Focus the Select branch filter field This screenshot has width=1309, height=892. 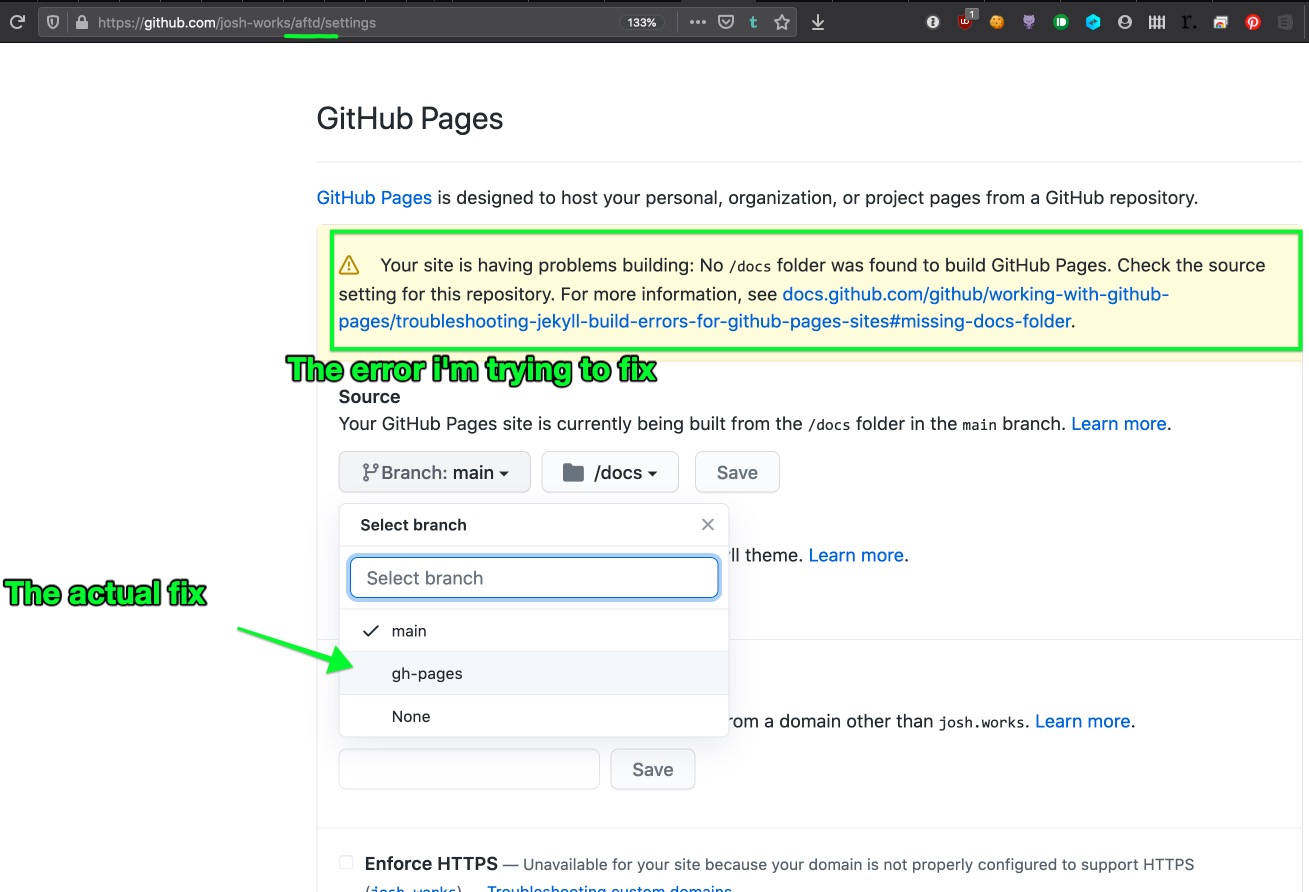534,578
